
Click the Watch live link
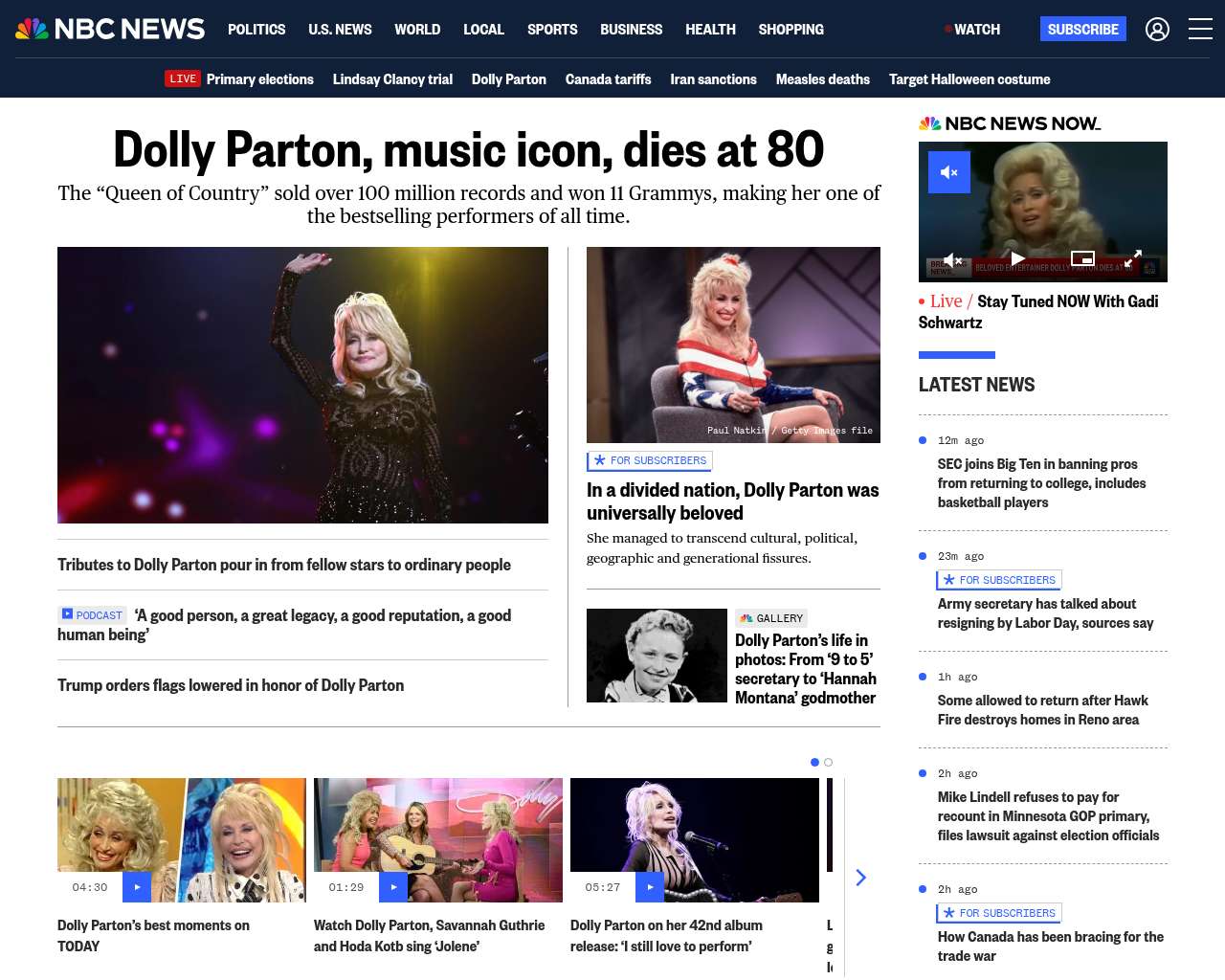972,30
